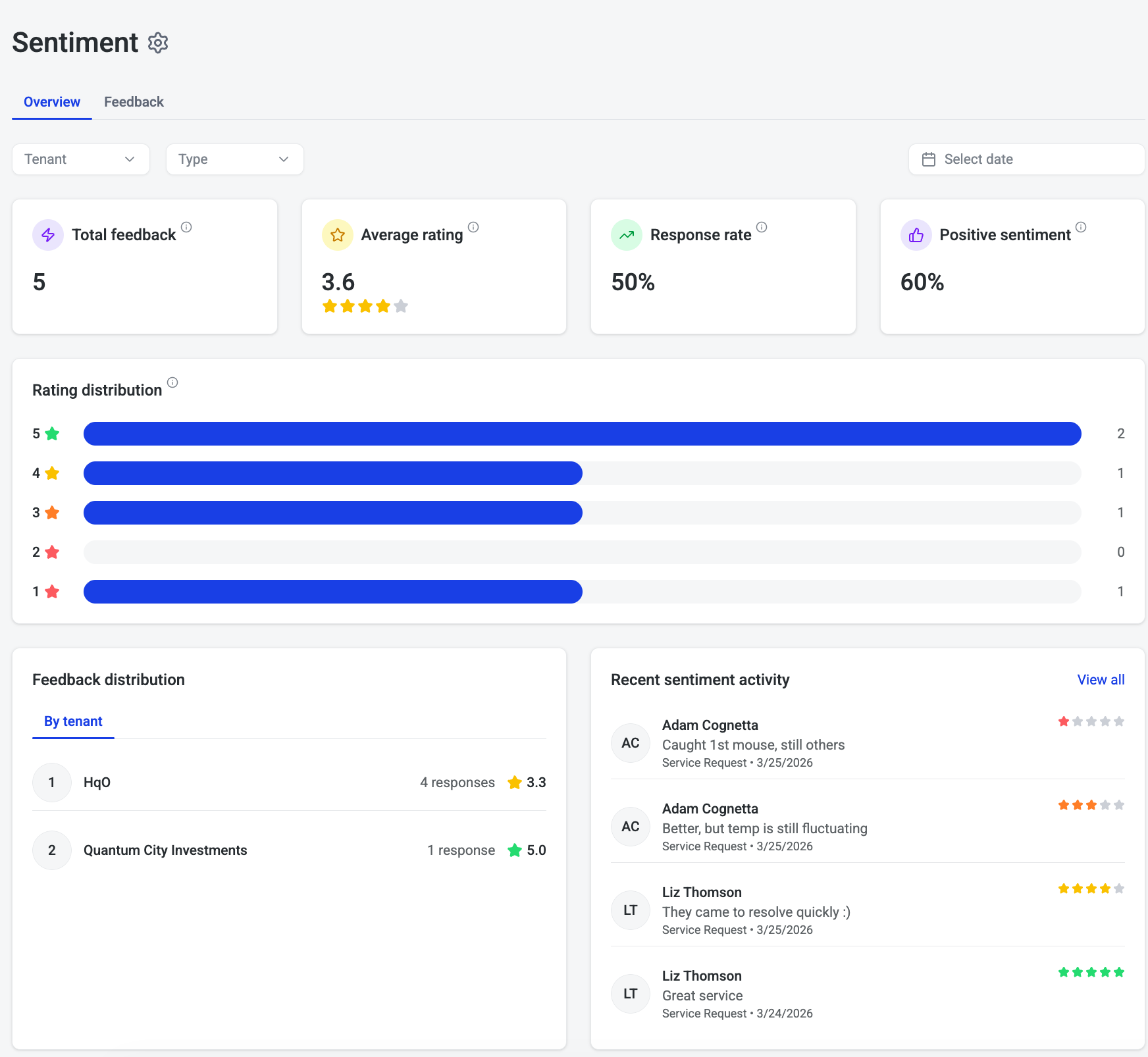Expand the Tenant filter dropdown
The image size is (1148, 1057).
pyautogui.click(x=81, y=159)
